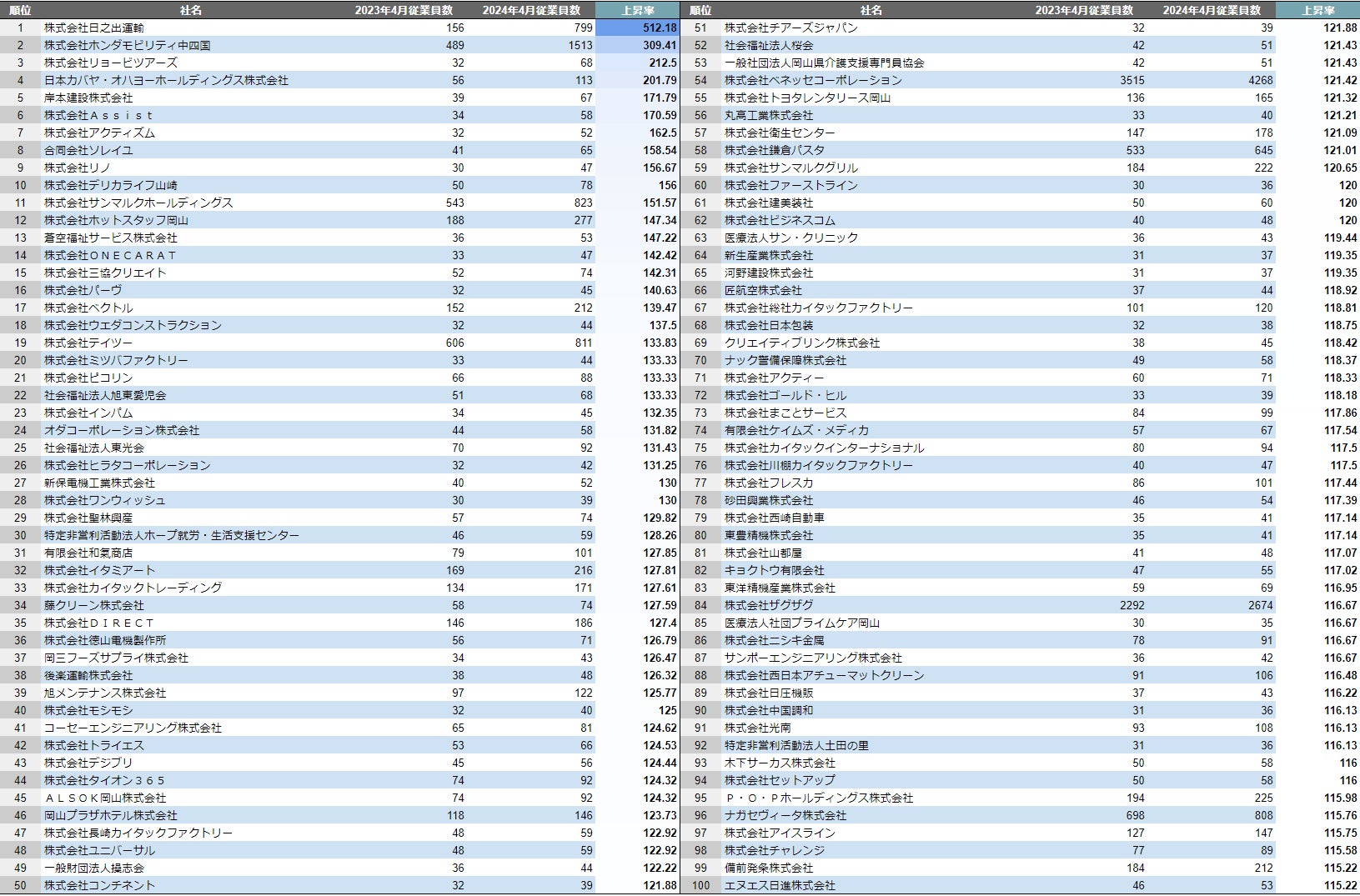Click 株式会社パーヴ
The height and width of the screenshot is (896, 1360).
[x=83, y=290]
